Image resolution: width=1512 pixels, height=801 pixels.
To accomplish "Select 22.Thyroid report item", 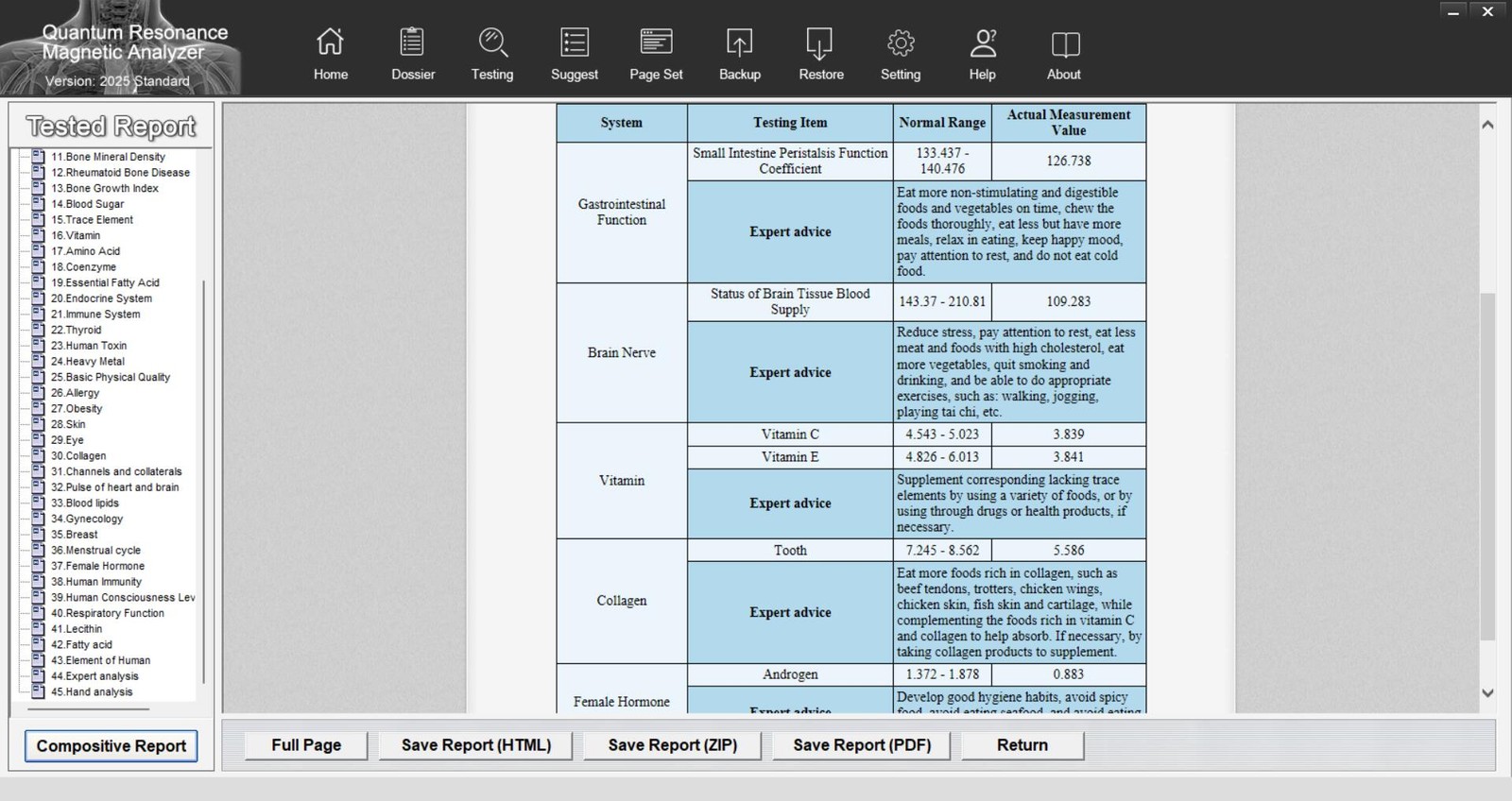I will (x=76, y=330).
